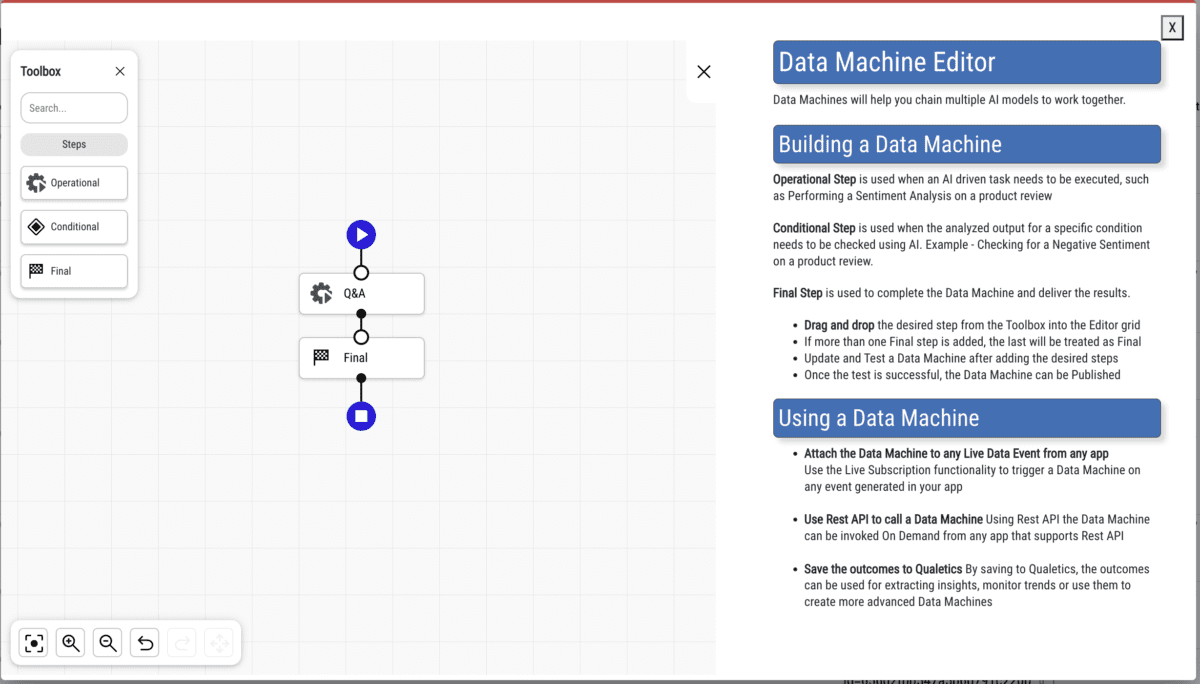This screenshot has width=1200, height=684.
Task: Undo the last canvas action
Action: pyautogui.click(x=144, y=643)
